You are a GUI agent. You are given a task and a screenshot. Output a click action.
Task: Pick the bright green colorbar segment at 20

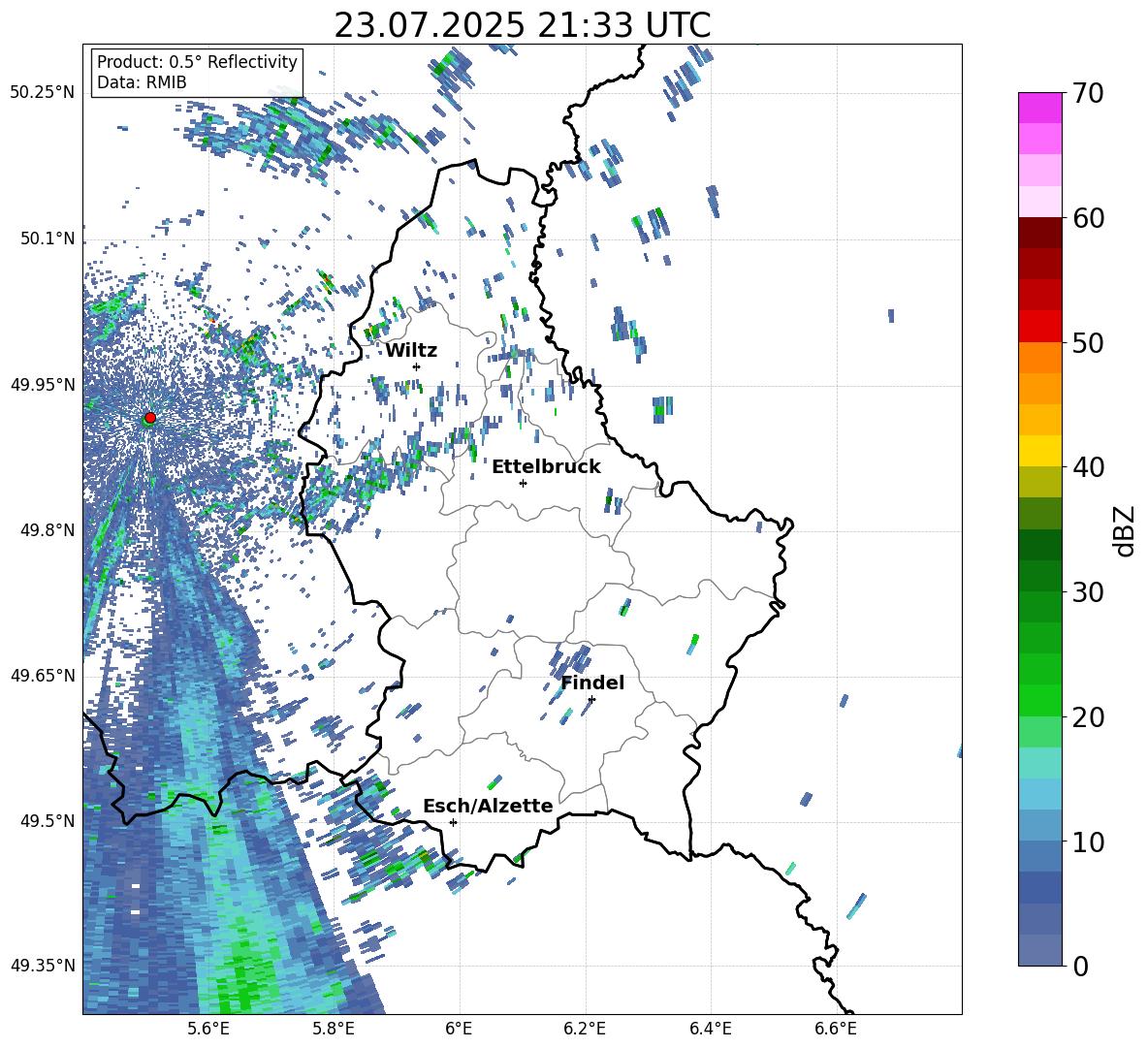point(1039,700)
